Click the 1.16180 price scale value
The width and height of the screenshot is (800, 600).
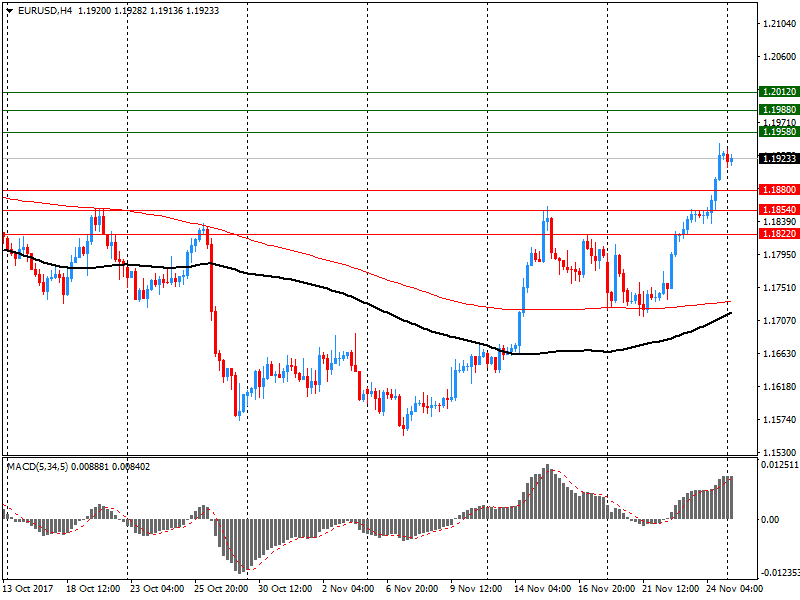pyautogui.click(x=780, y=387)
